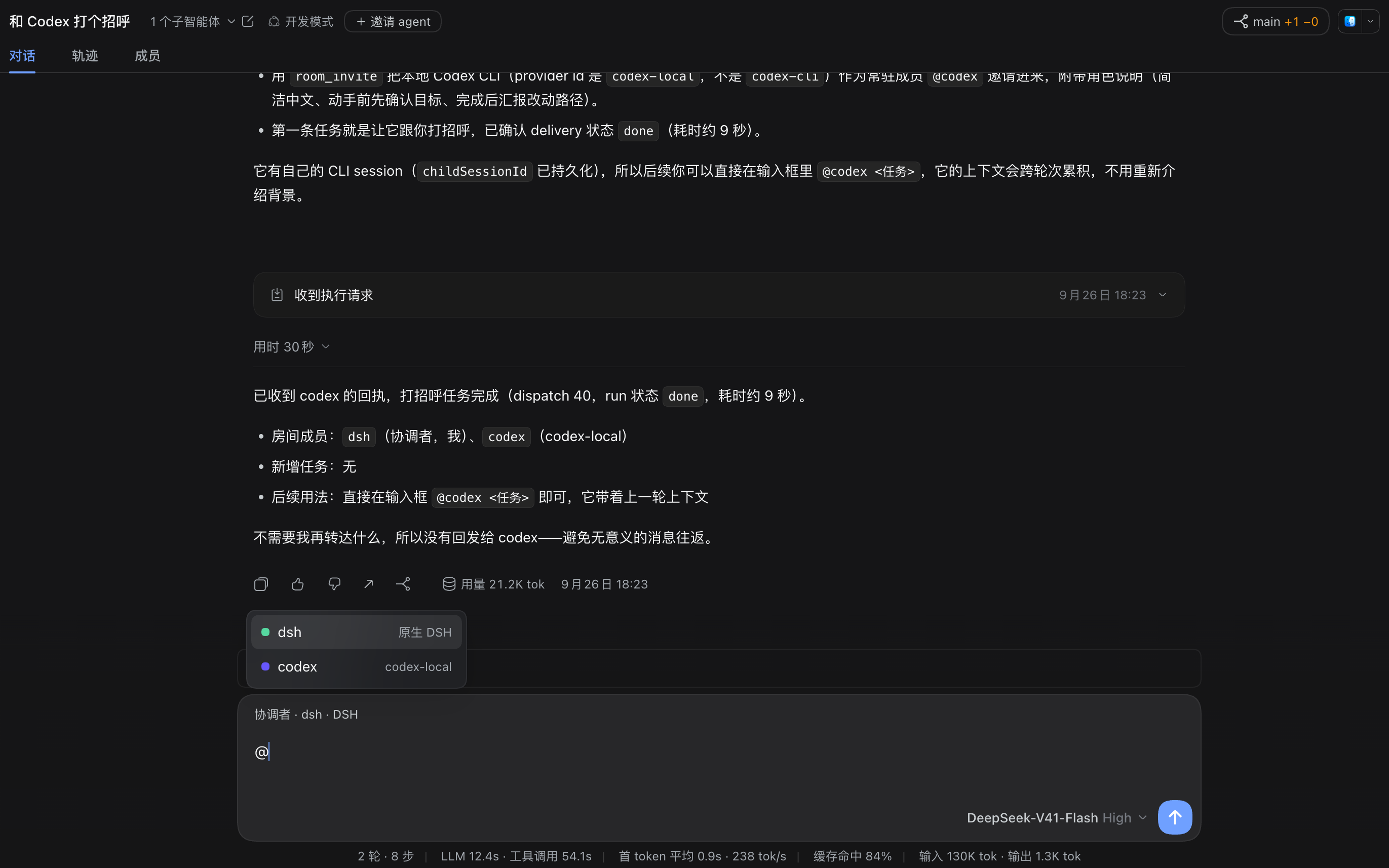Click the edit title pencil icon
The width and height of the screenshot is (1389, 868).
248,21
